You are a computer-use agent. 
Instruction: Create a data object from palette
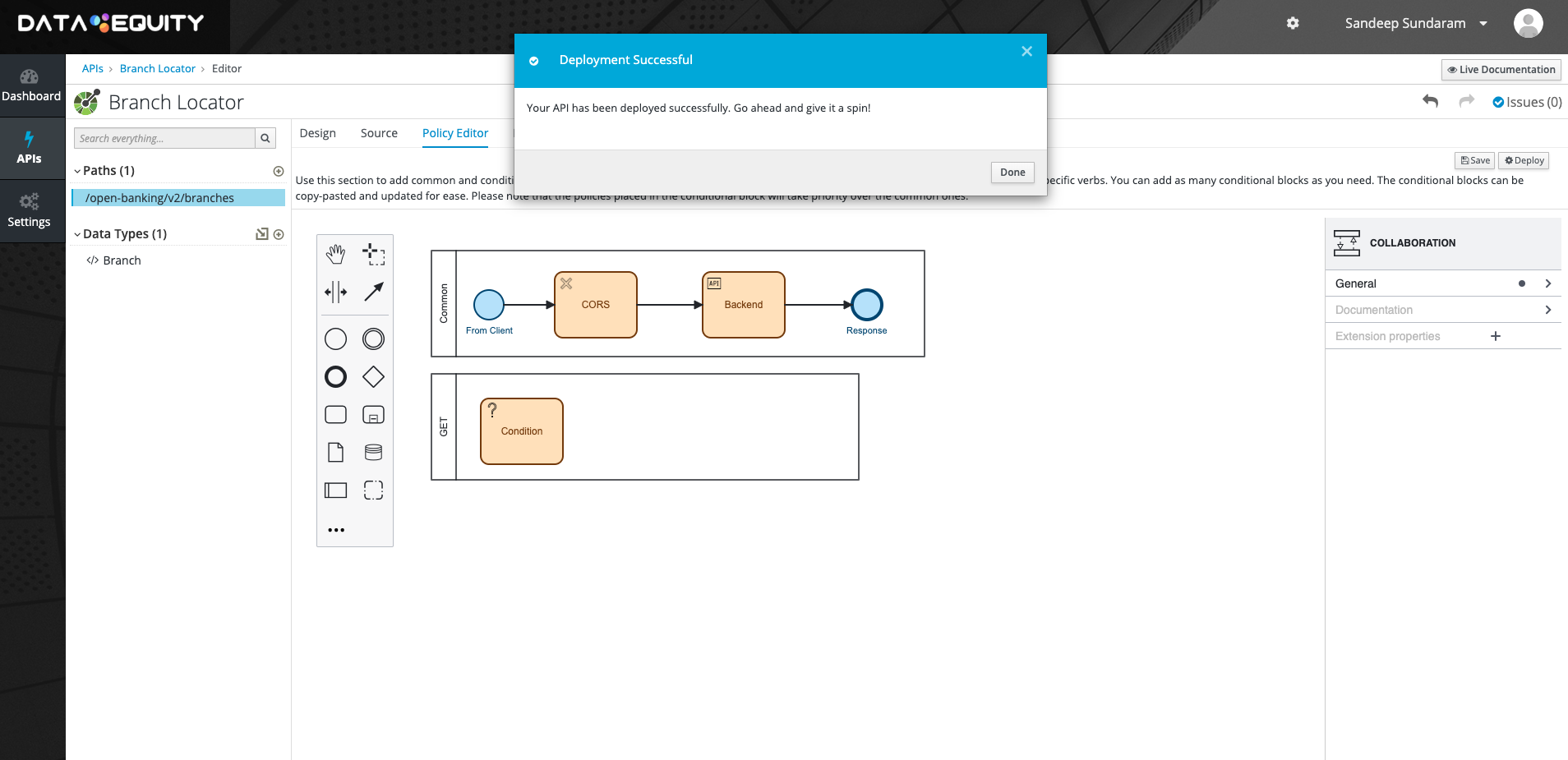click(335, 453)
